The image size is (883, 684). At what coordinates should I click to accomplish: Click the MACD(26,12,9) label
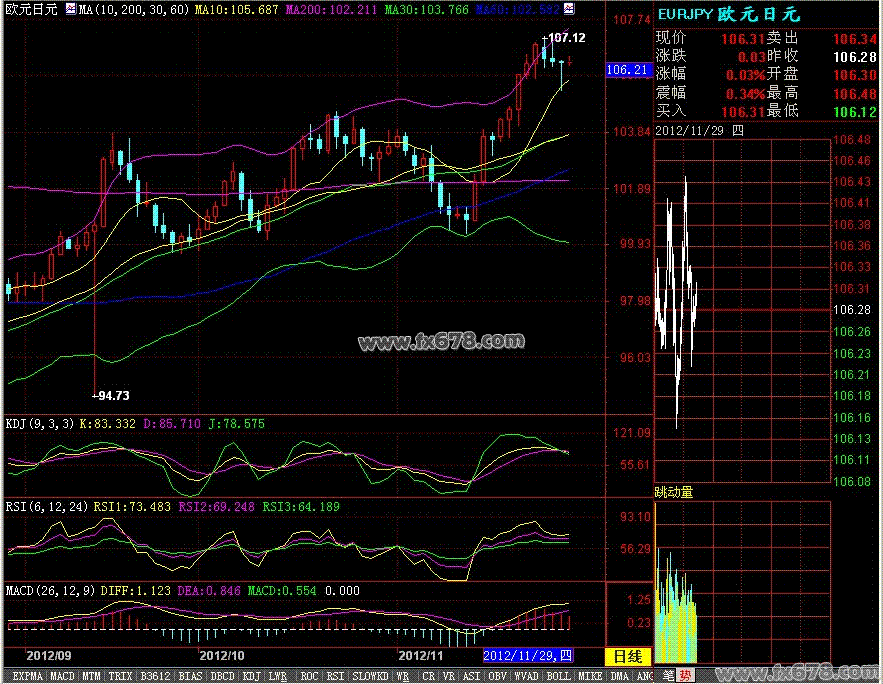pyautogui.click(x=50, y=591)
